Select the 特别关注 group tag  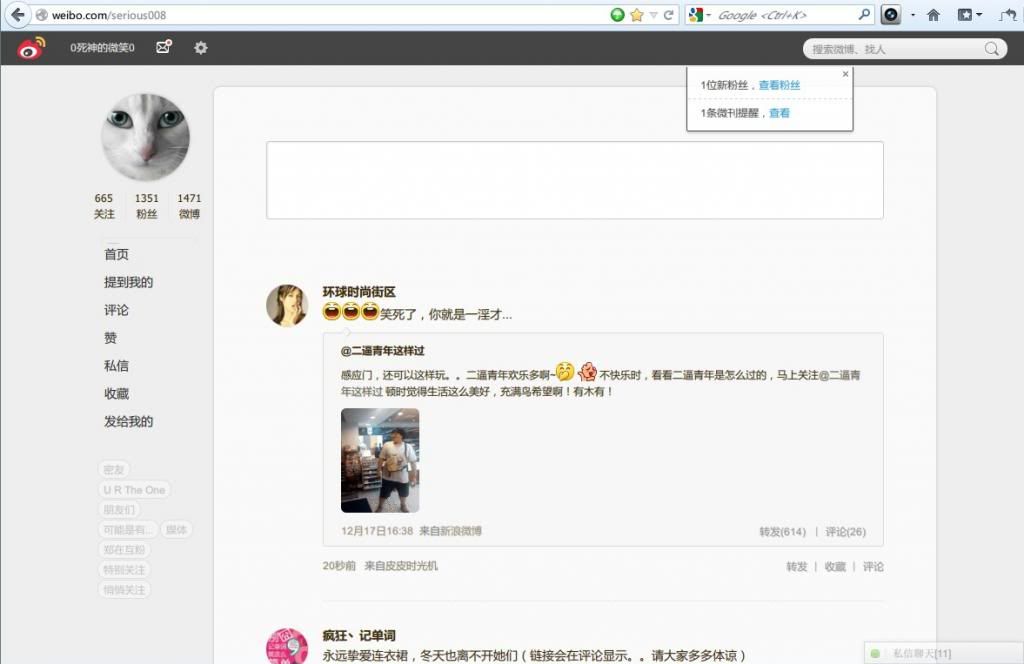tap(124, 570)
